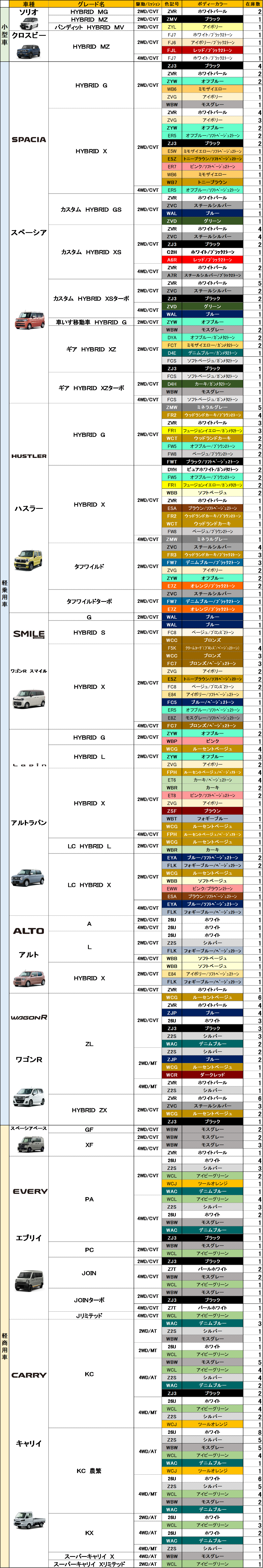Click the ギア HYBRID XZターボ grade cell
Viewport: 263px width, 1568px height.
pos(91,388)
